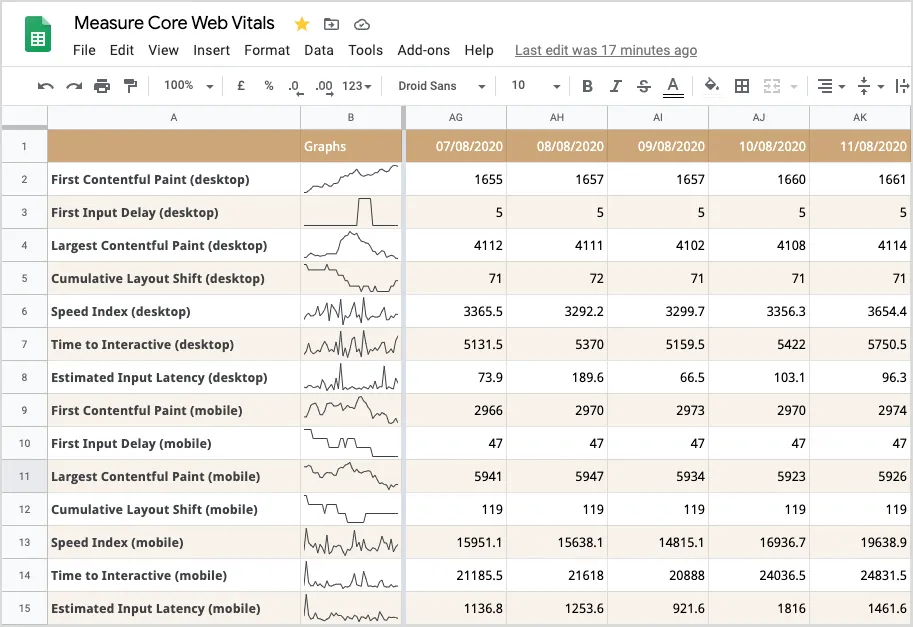Decrease decimal places
Screen dimensions: 913x627
click(x=294, y=86)
